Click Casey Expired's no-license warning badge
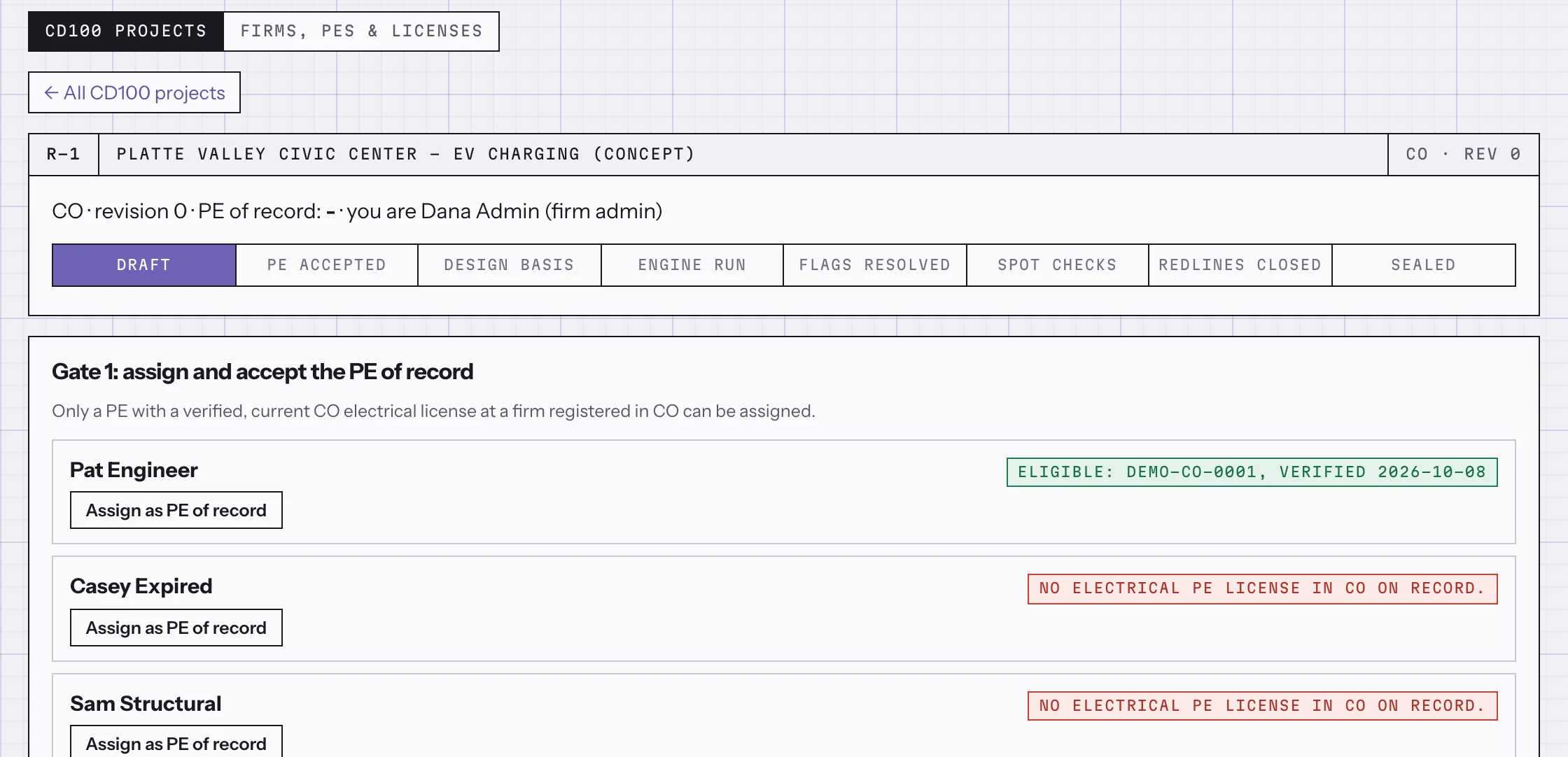Image resolution: width=1568 pixels, height=757 pixels. tap(1263, 589)
